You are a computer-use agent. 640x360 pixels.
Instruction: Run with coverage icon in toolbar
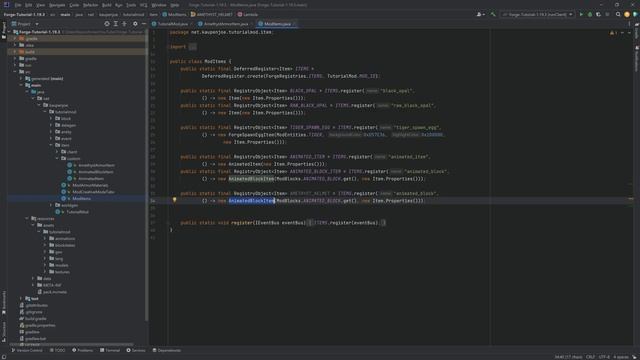[598, 14]
